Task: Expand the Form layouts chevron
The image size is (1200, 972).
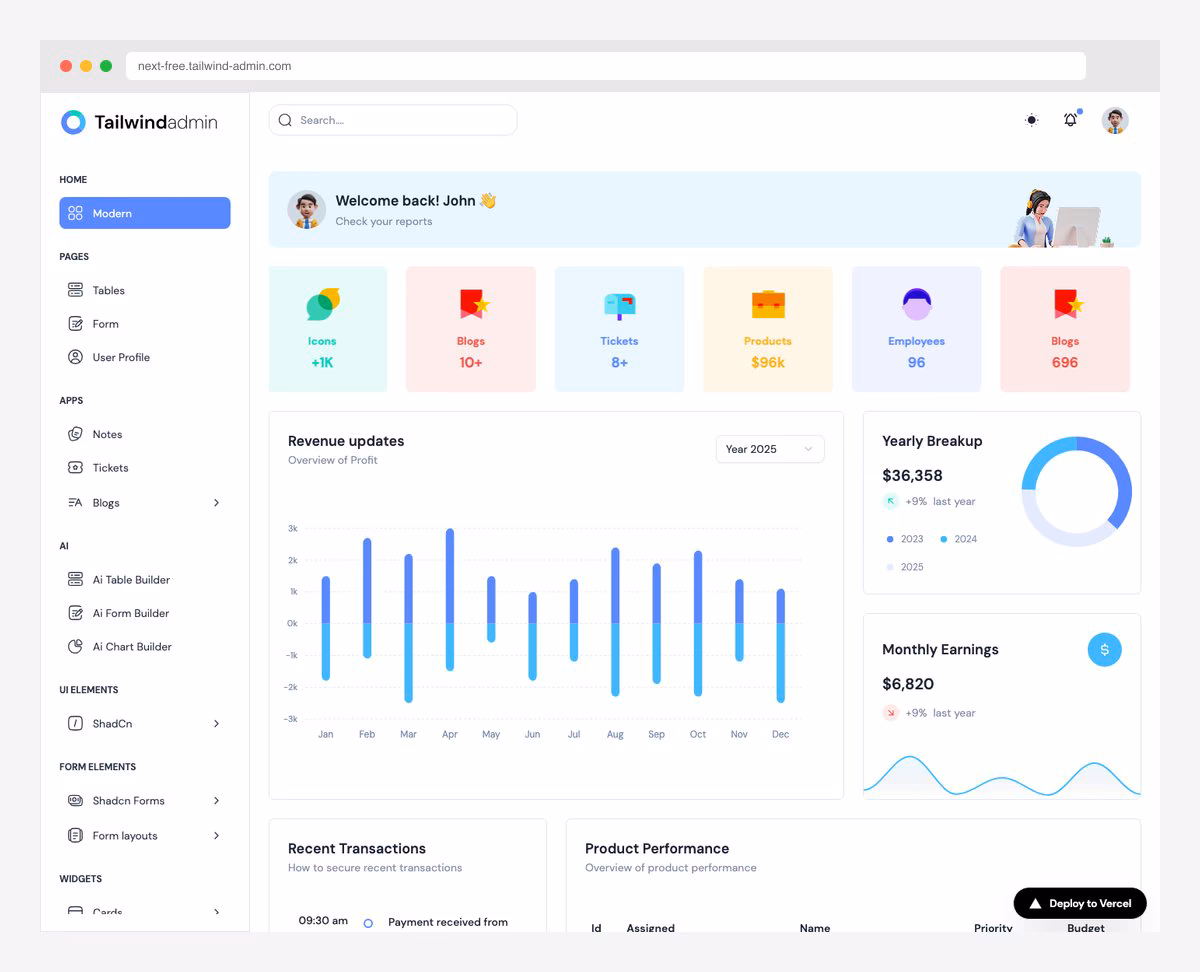Action: (x=216, y=835)
